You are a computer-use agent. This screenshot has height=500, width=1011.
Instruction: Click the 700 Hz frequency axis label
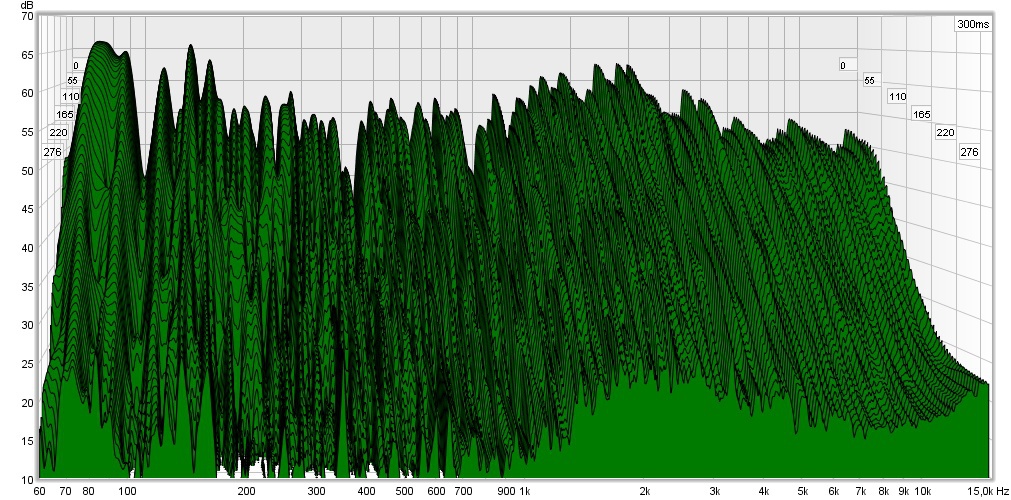pos(464,491)
